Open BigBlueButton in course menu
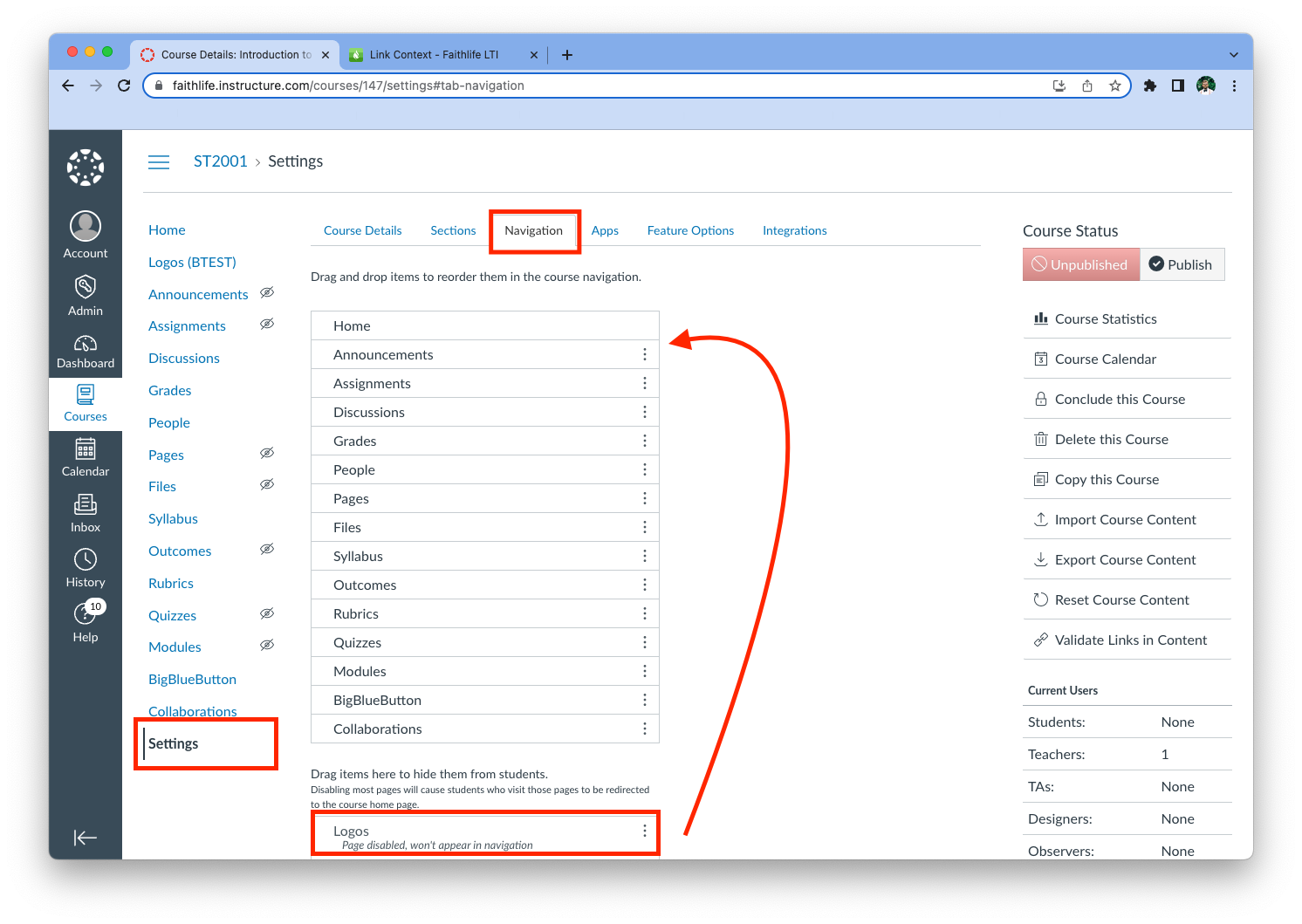This screenshot has height=924, width=1302. [192, 680]
